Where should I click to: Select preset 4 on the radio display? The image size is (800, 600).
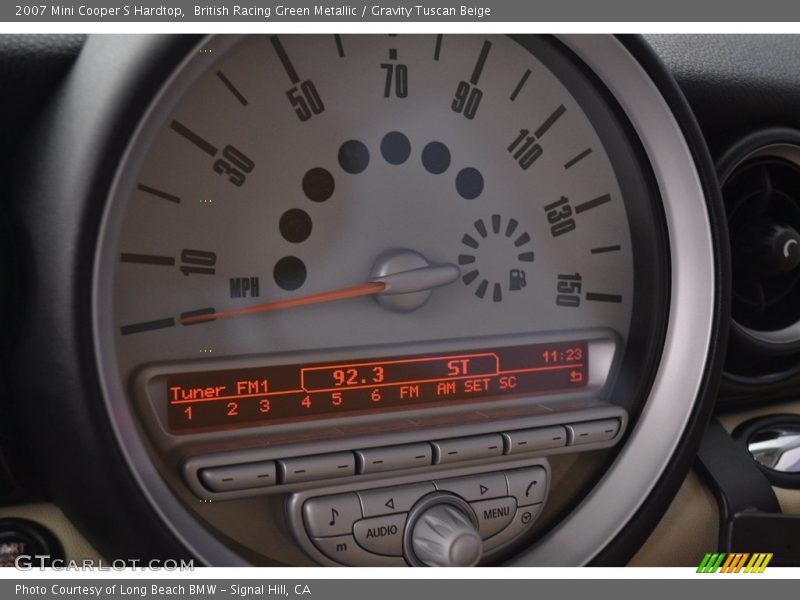click(x=306, y=402)
